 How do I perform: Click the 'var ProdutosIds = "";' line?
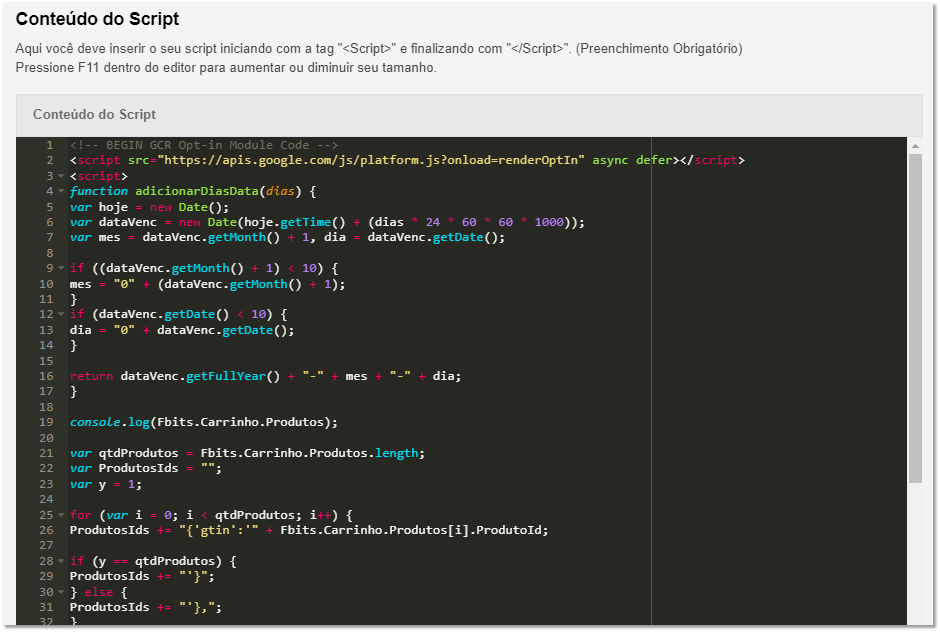(x=146, y=468)
